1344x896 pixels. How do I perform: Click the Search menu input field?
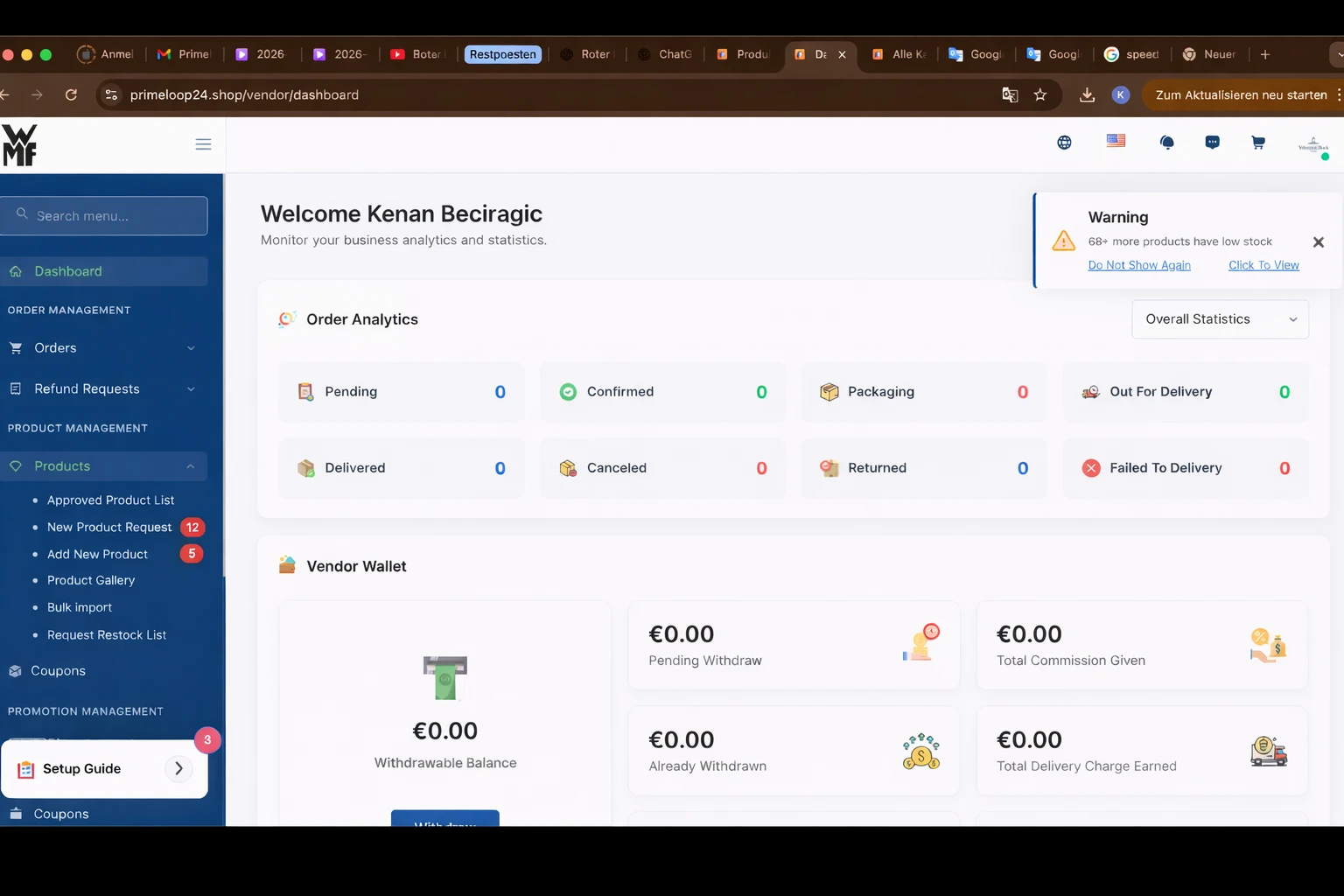(x=105, y=216)
